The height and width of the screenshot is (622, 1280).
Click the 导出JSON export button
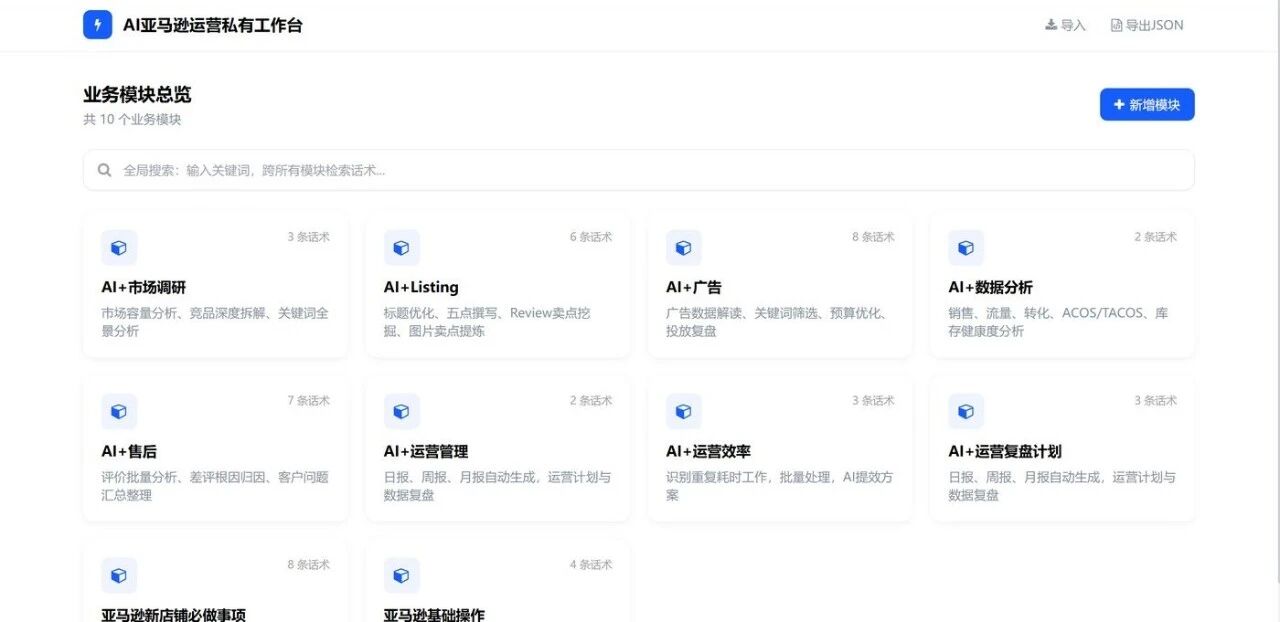pyautogui.click(x=1147, y=25)
